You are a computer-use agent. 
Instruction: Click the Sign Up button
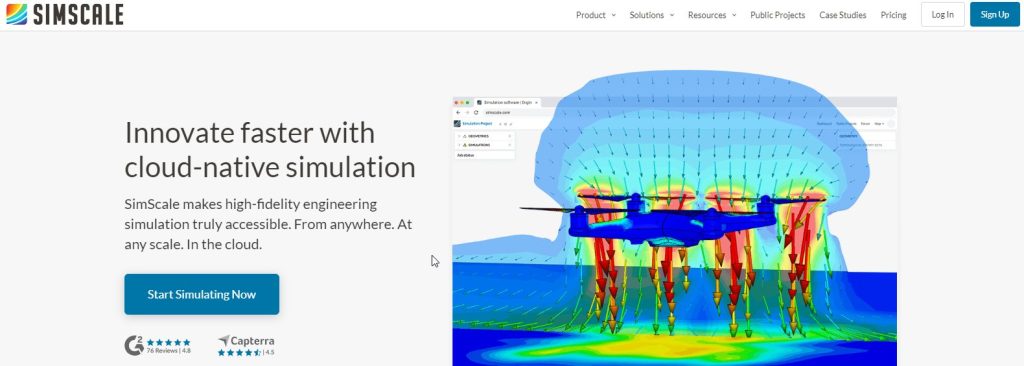[x=995, y=14]
